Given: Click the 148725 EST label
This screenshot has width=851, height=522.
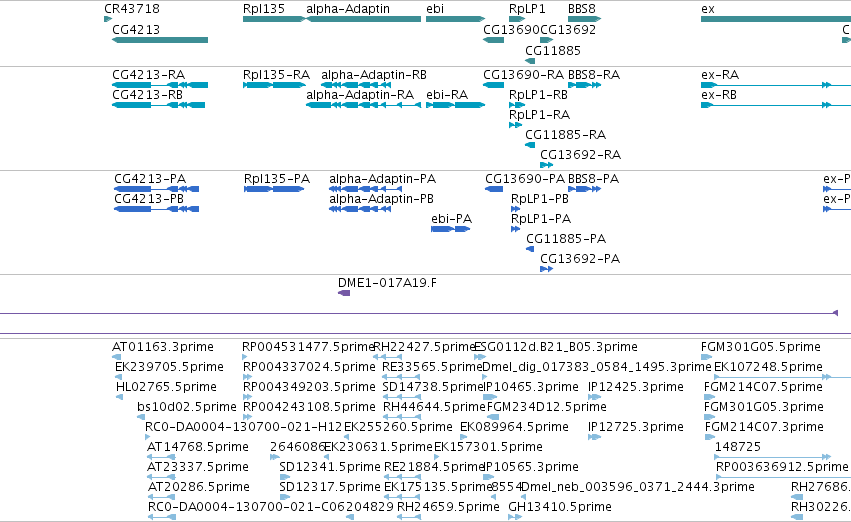Looking at the screenshot, I should pyautogui.click(x=738, y=447).
